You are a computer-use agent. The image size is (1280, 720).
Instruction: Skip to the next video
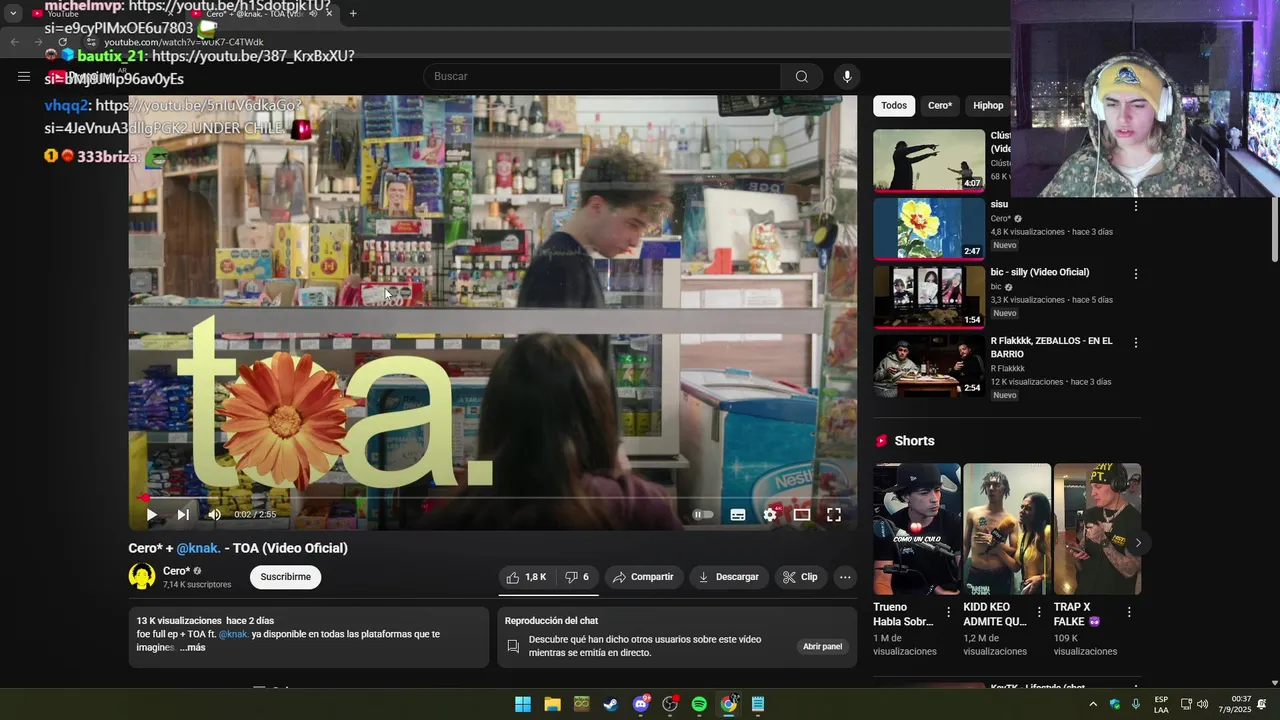(183, 515)
